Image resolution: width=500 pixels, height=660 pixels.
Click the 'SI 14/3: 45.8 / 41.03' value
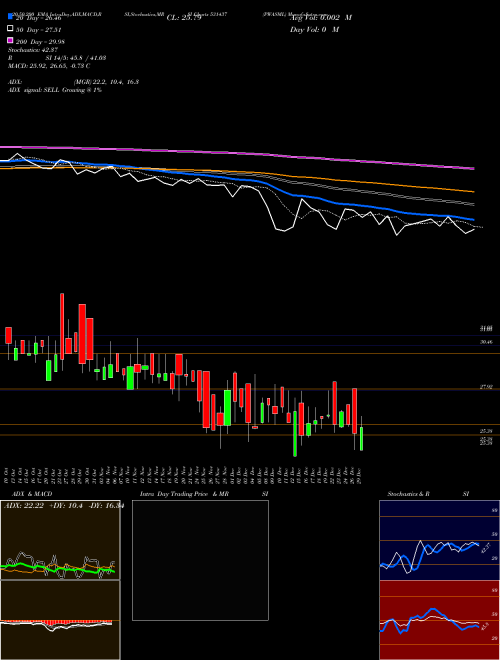[x=76, y=58]
